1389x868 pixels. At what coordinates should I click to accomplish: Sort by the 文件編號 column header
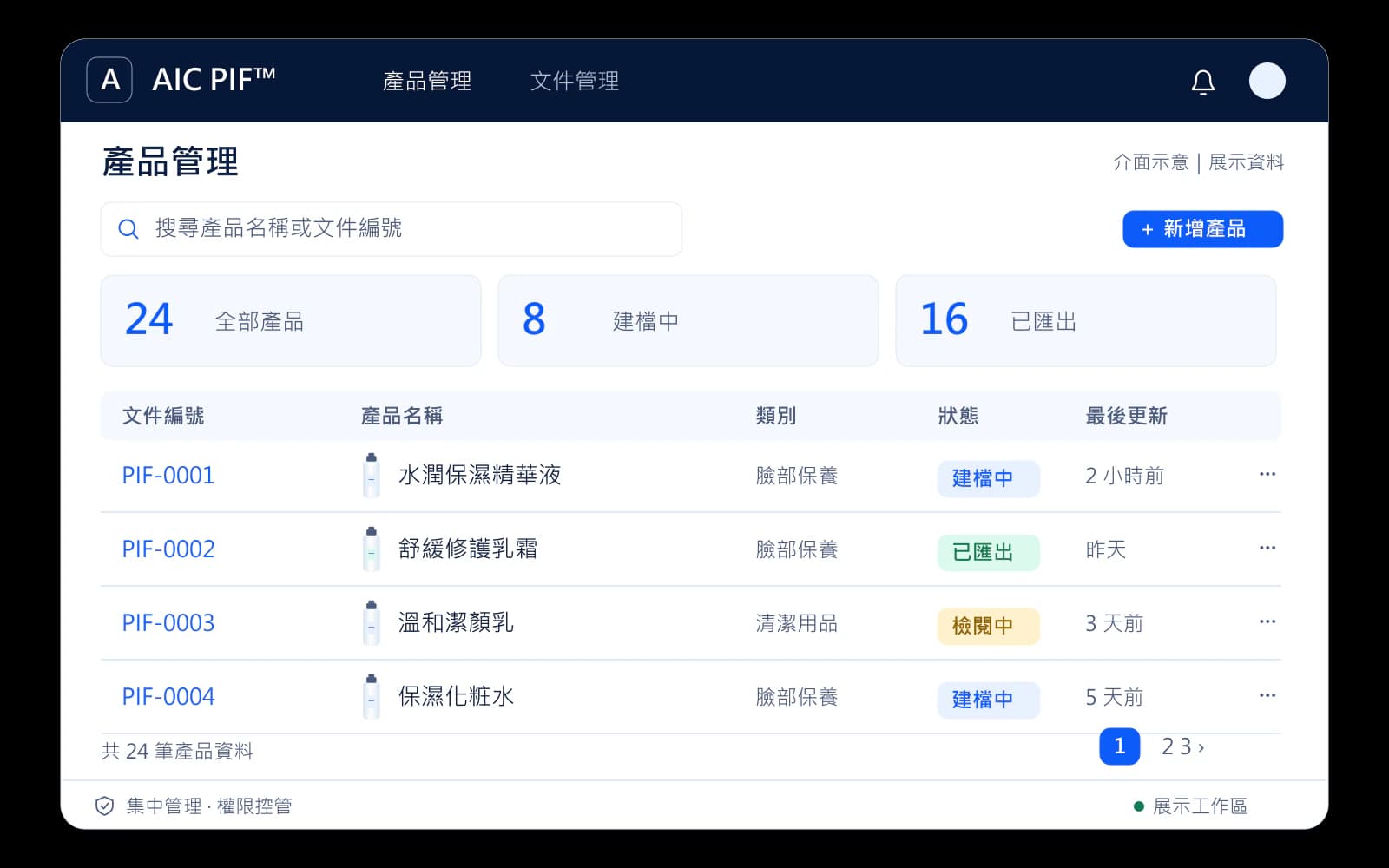pyautogui.click(x=163, y=416)
